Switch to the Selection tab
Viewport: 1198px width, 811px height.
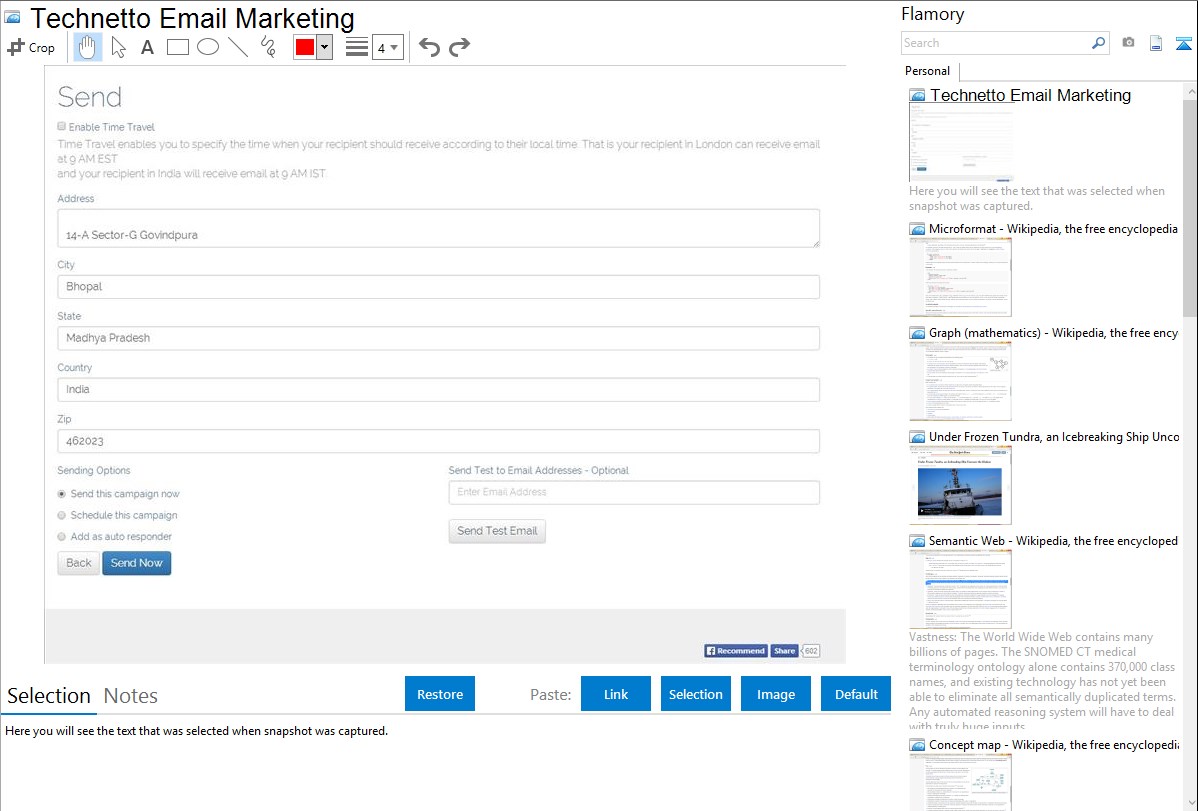(49, 696)
